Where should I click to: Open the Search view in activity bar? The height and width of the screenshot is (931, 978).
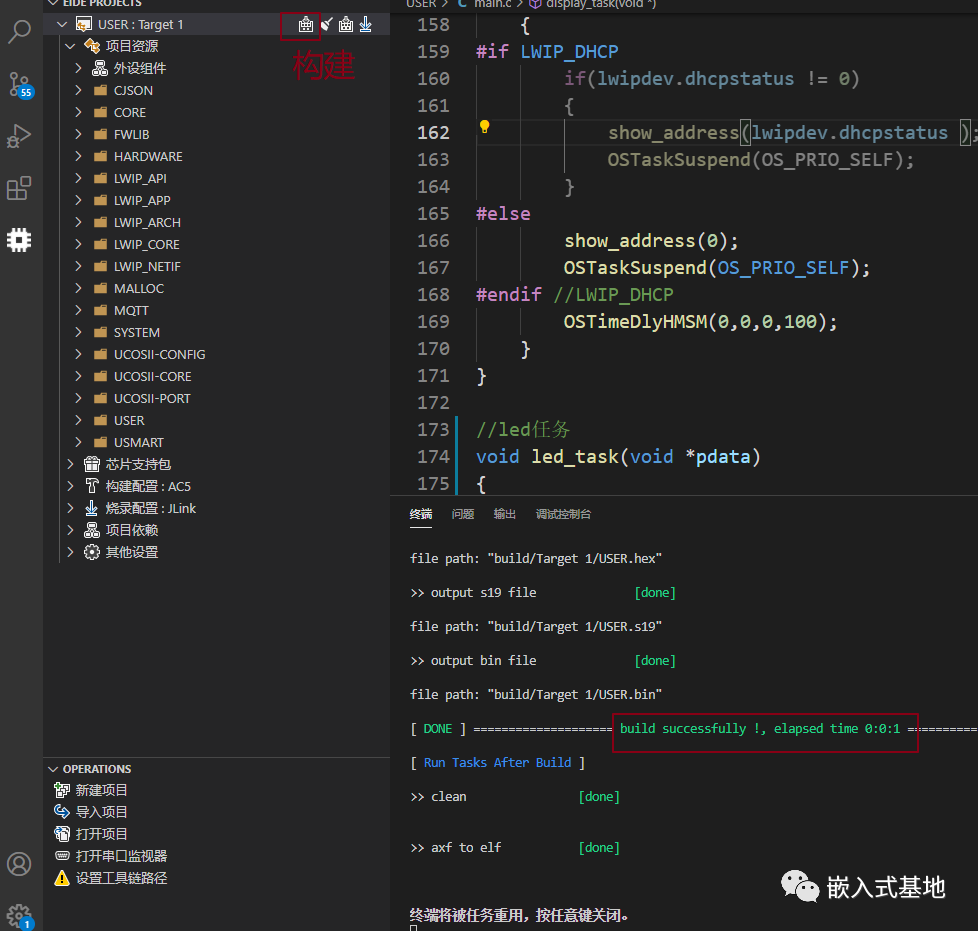click(x=19, y=32)
